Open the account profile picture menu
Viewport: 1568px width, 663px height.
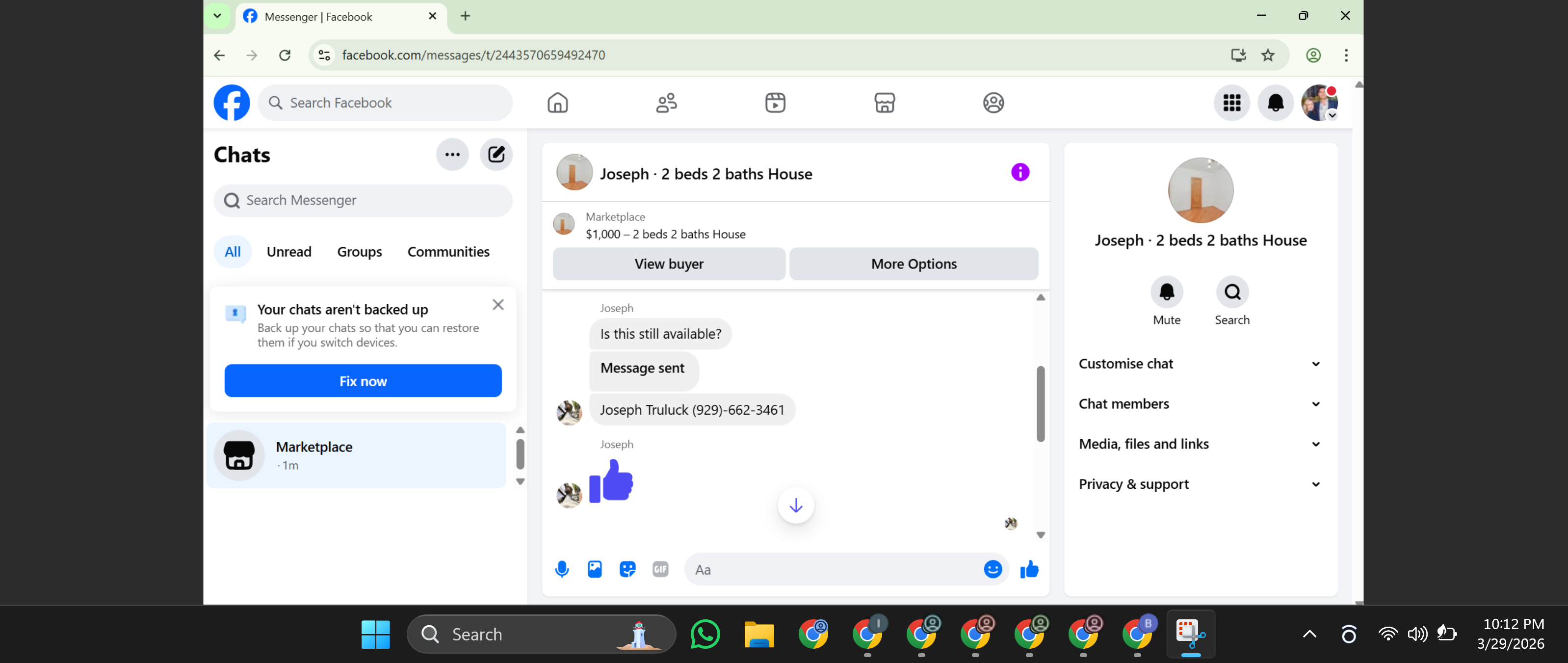coord(1319,103)
